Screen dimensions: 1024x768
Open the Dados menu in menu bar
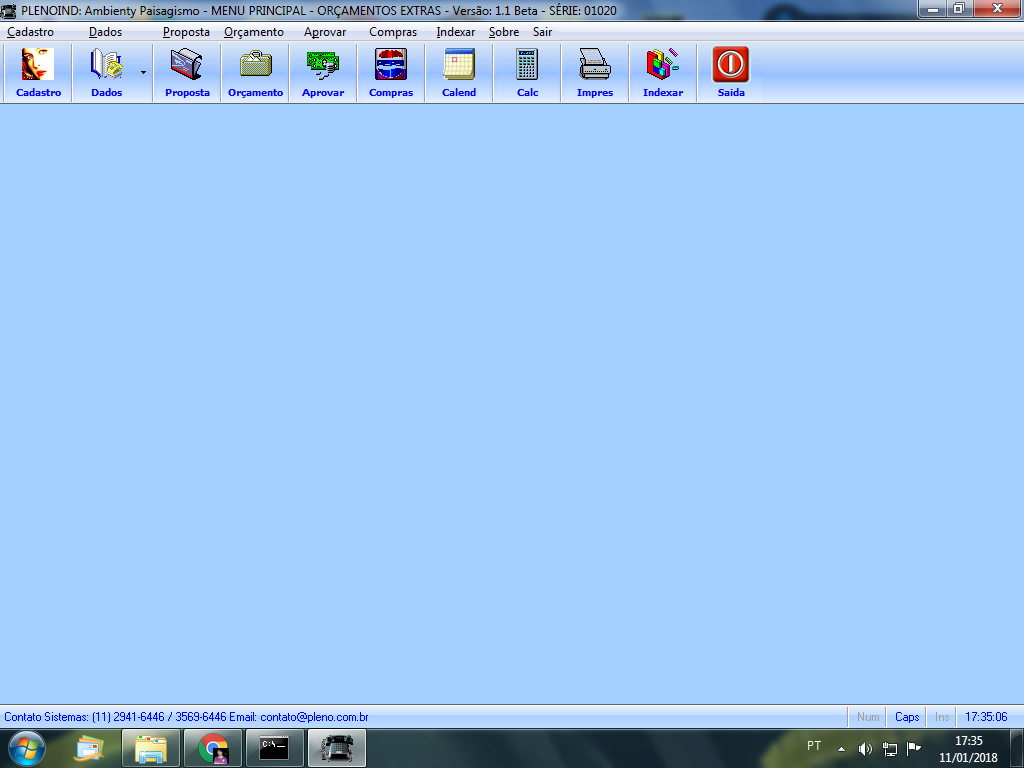tap(105, 32)
